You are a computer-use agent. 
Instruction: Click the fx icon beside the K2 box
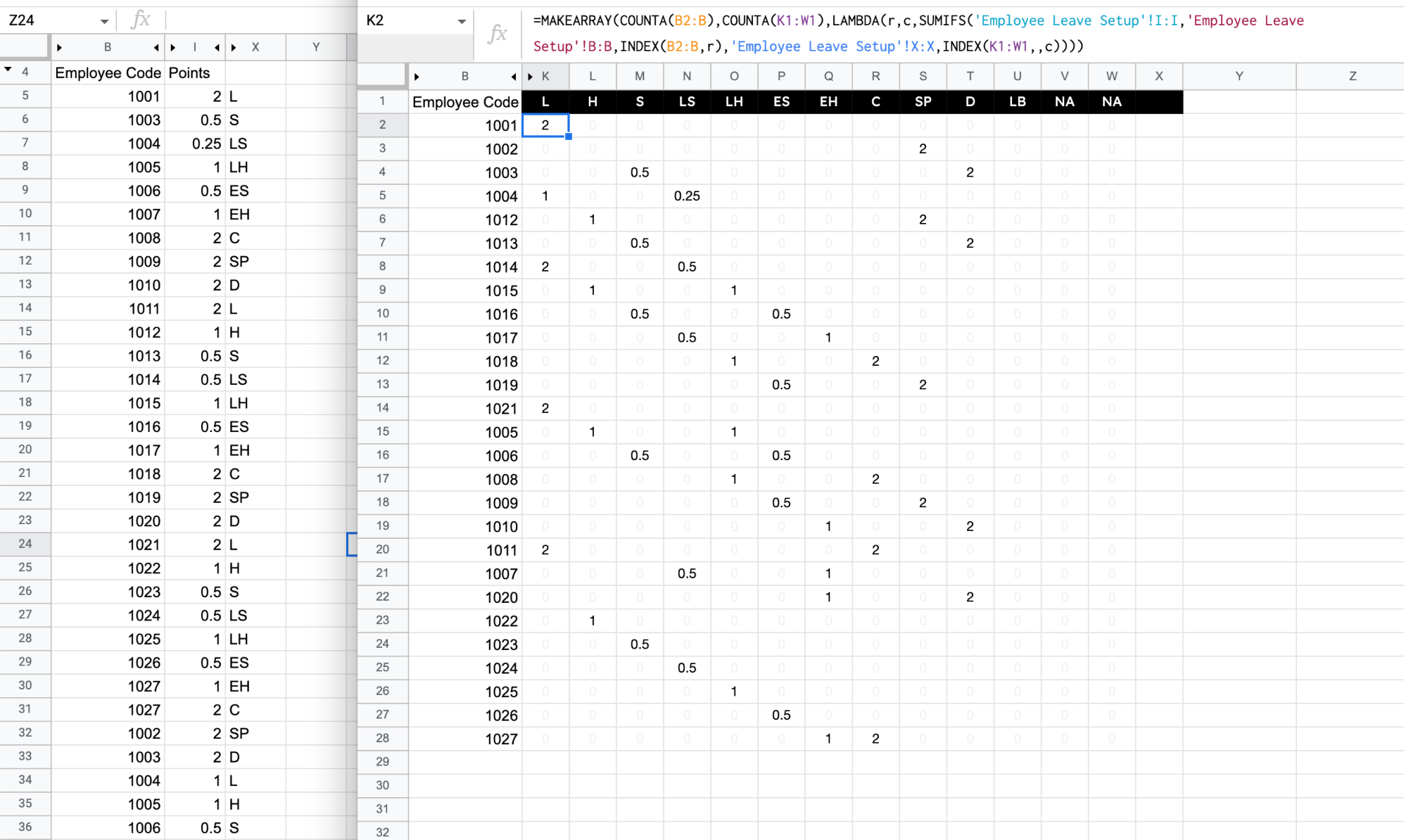[x=498, y=33]
